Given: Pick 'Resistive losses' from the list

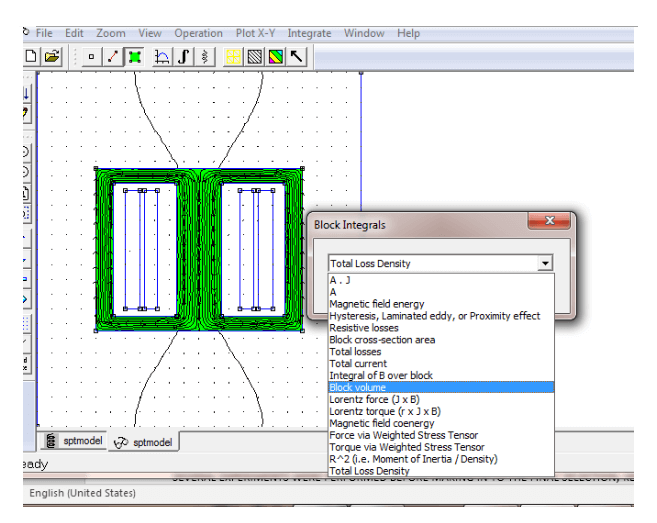Looking at the screenshot, I should coord(441,328).
